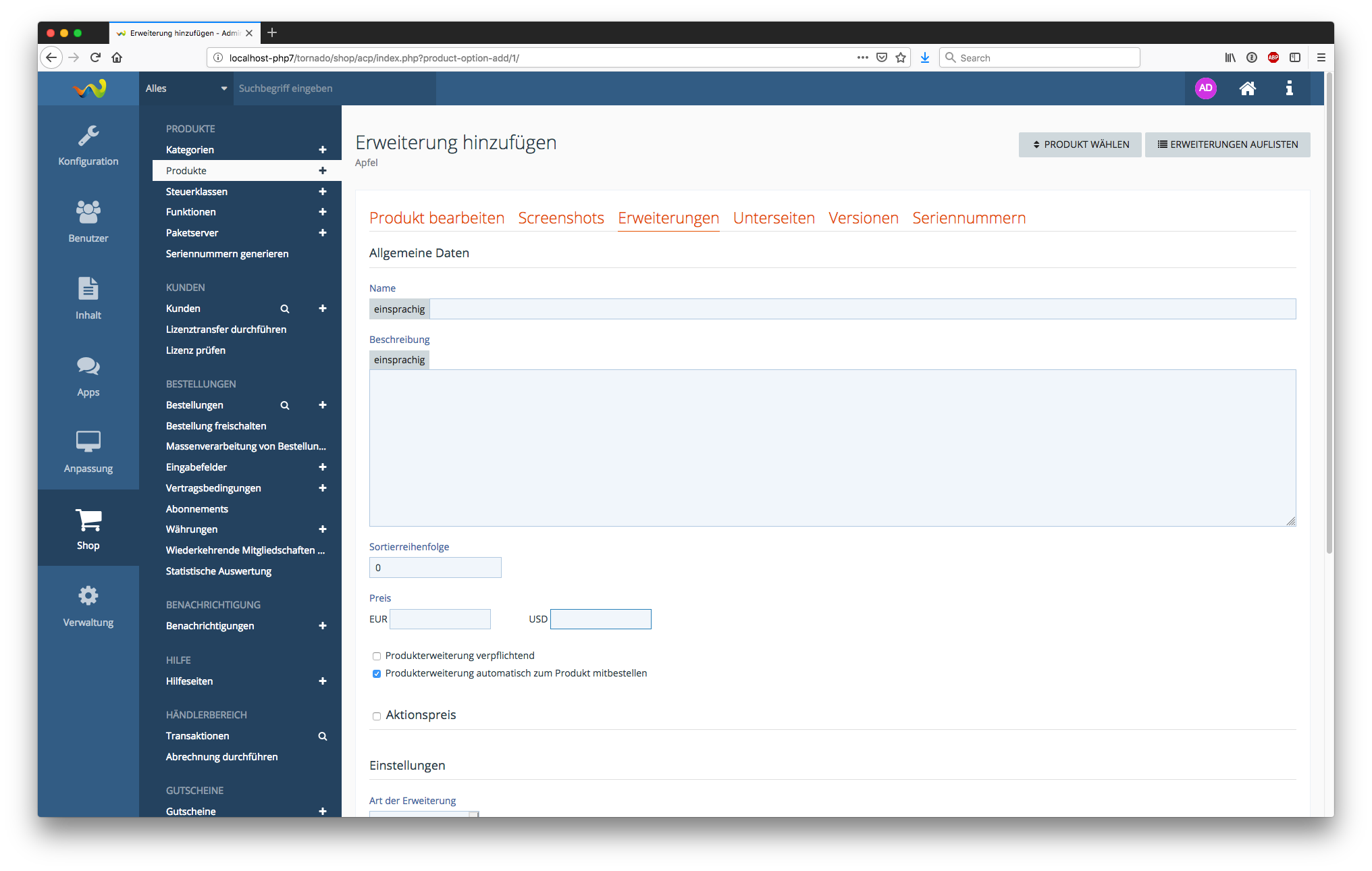Switch to the Seriennummern tab
This screenshot has height=871, width=1372.
(968, 218)
